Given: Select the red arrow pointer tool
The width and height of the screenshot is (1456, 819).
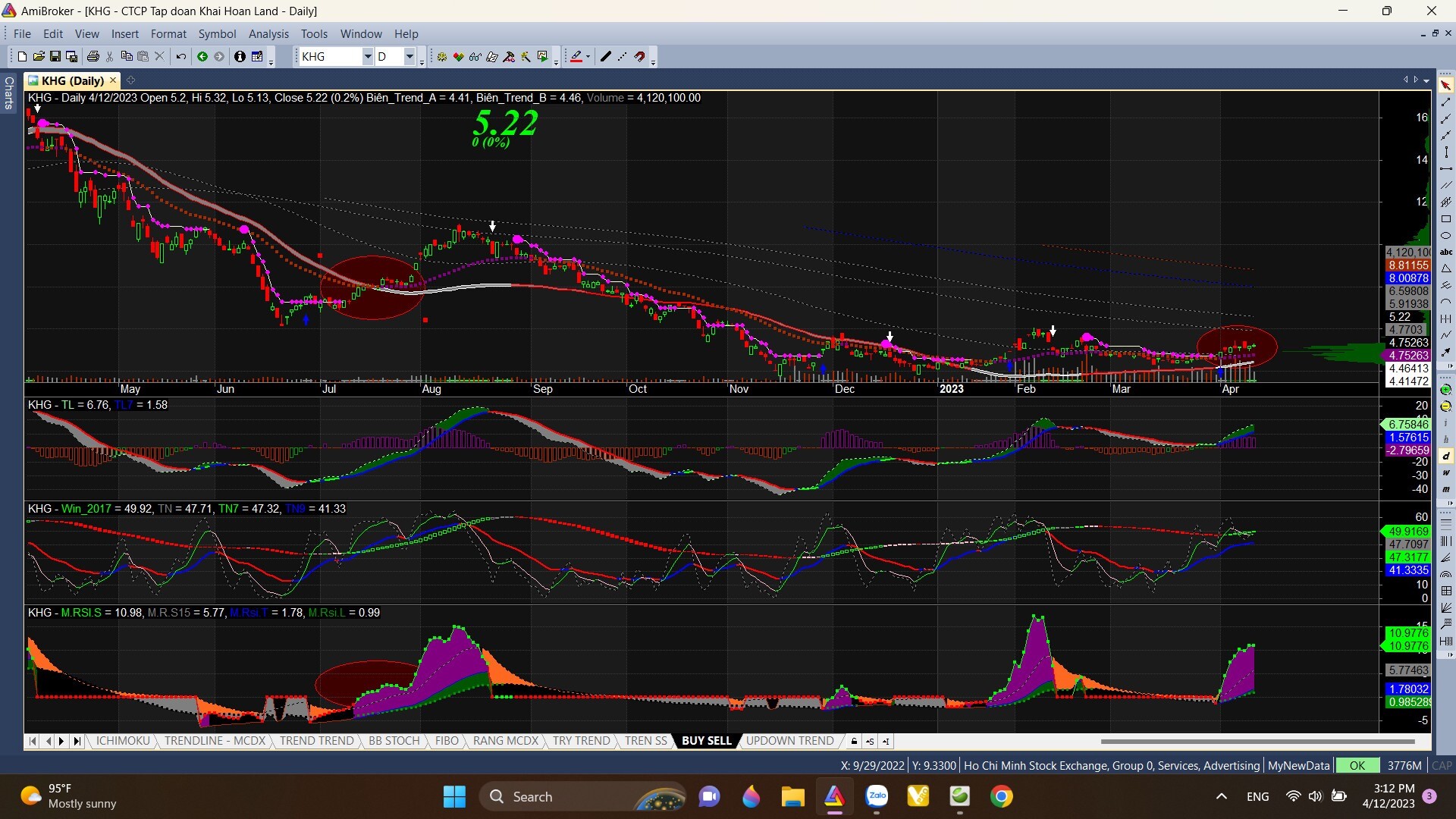Looking at the screenshot, I should tap(1445, 84).
